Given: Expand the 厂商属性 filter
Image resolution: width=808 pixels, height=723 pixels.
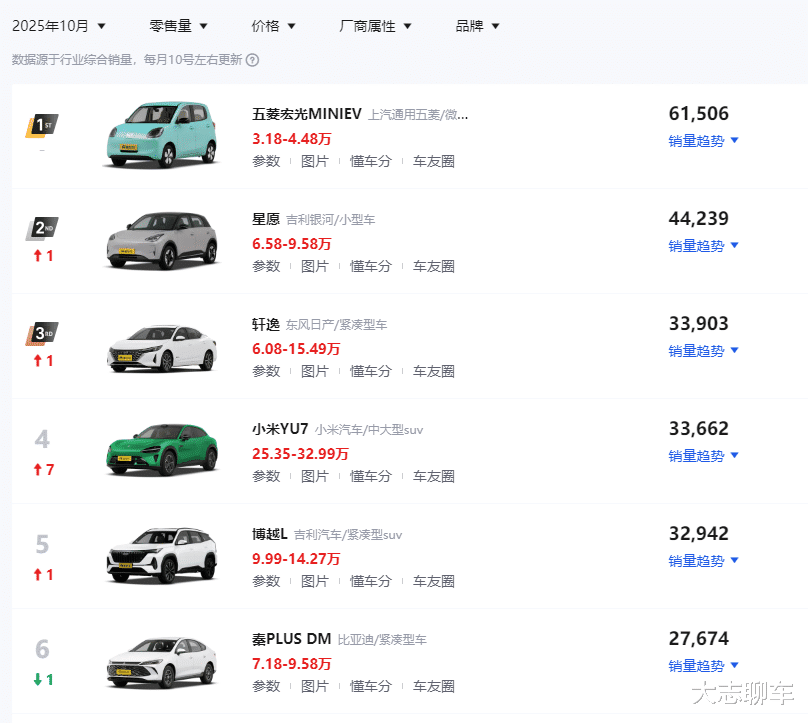Looking at the screenshot, I should [x=375, y=26].
